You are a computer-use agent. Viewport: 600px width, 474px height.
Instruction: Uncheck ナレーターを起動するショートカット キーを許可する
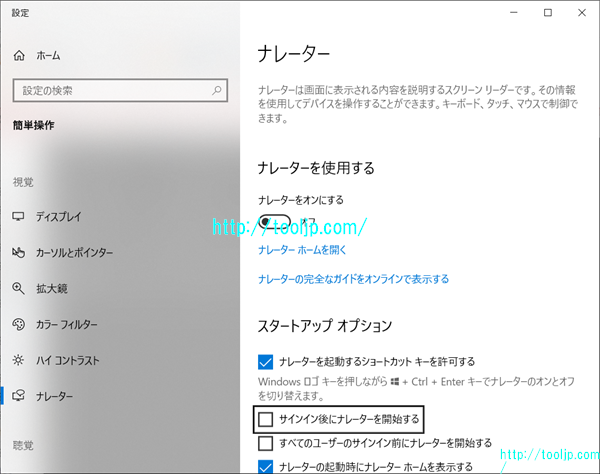(x=266, y=362)
